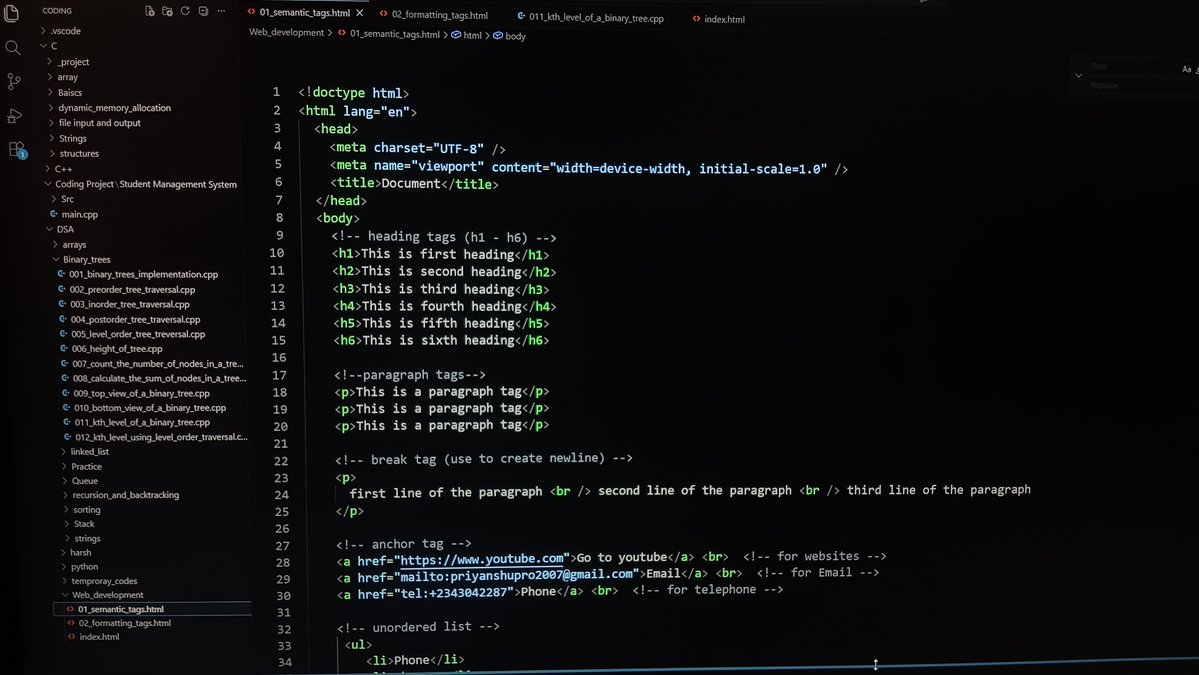Image resolution: width=1199 pixels, height=675 pixels.
Task: Follow the https://www.youtube.com link in code
Action: point(482,558)
